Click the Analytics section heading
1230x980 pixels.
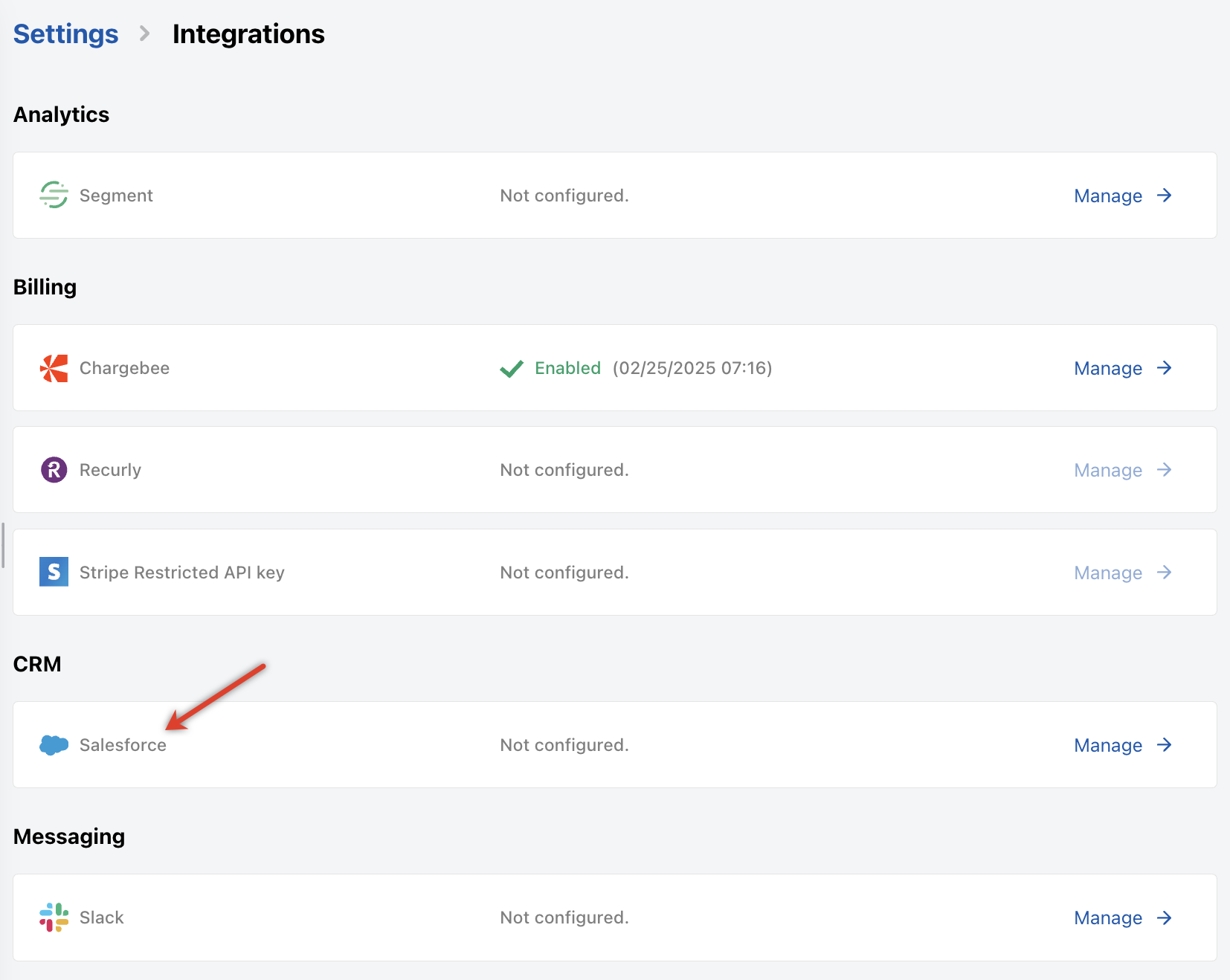click(62, 115)
